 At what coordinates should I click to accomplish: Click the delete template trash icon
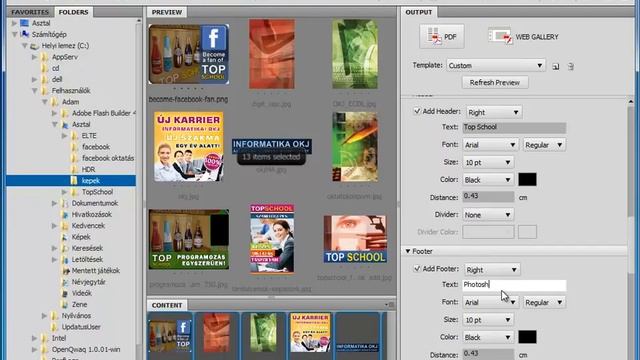tap(571, 66)
